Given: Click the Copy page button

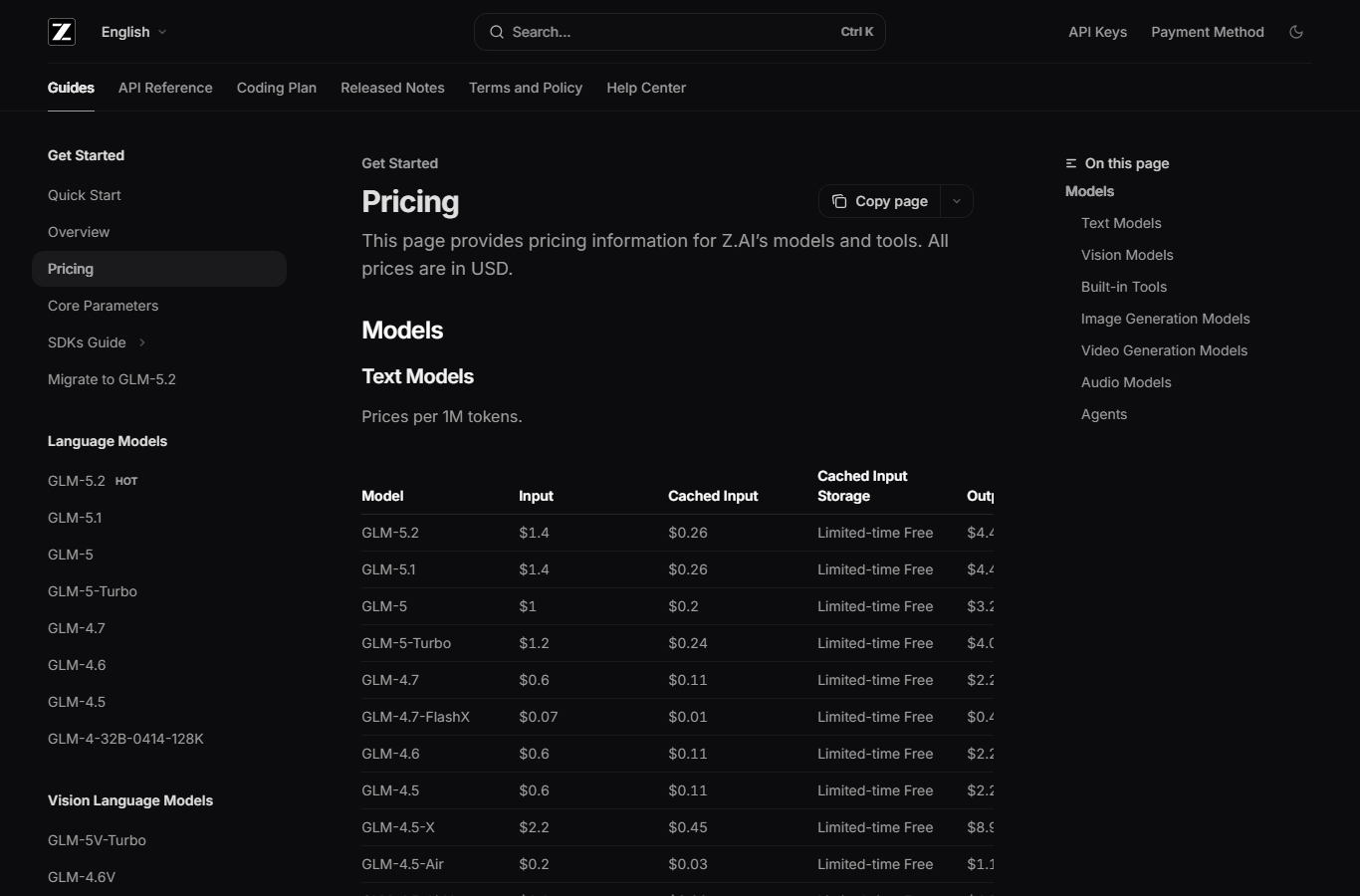Looking at the screenshot, I should click(x=880, y=201).
